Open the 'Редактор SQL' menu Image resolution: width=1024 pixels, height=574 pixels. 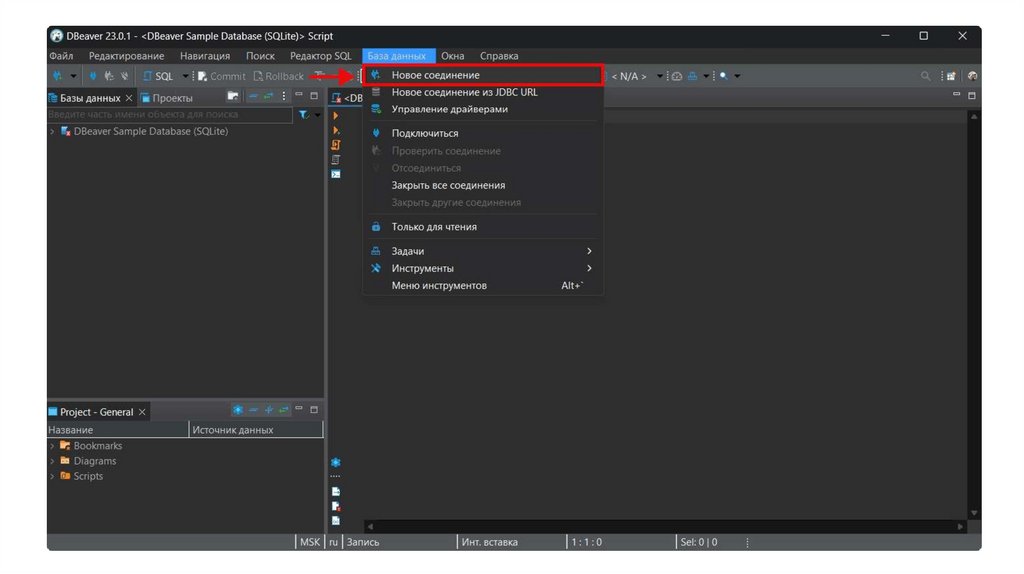click(320, 56)
